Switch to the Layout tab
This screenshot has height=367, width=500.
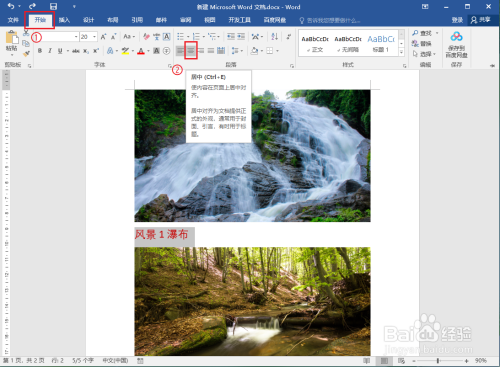click(113, 20)
